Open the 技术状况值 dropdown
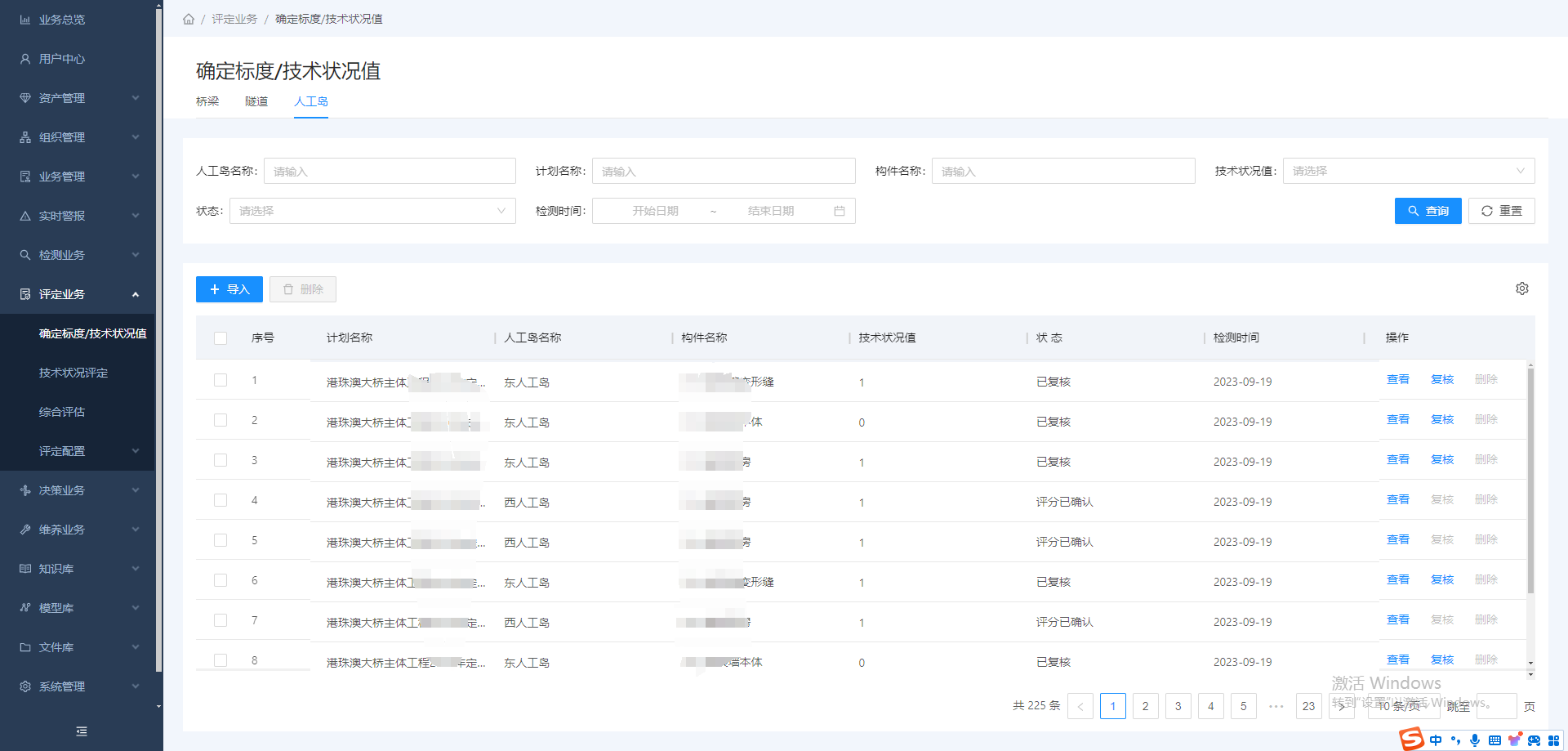 [1409, 171]
